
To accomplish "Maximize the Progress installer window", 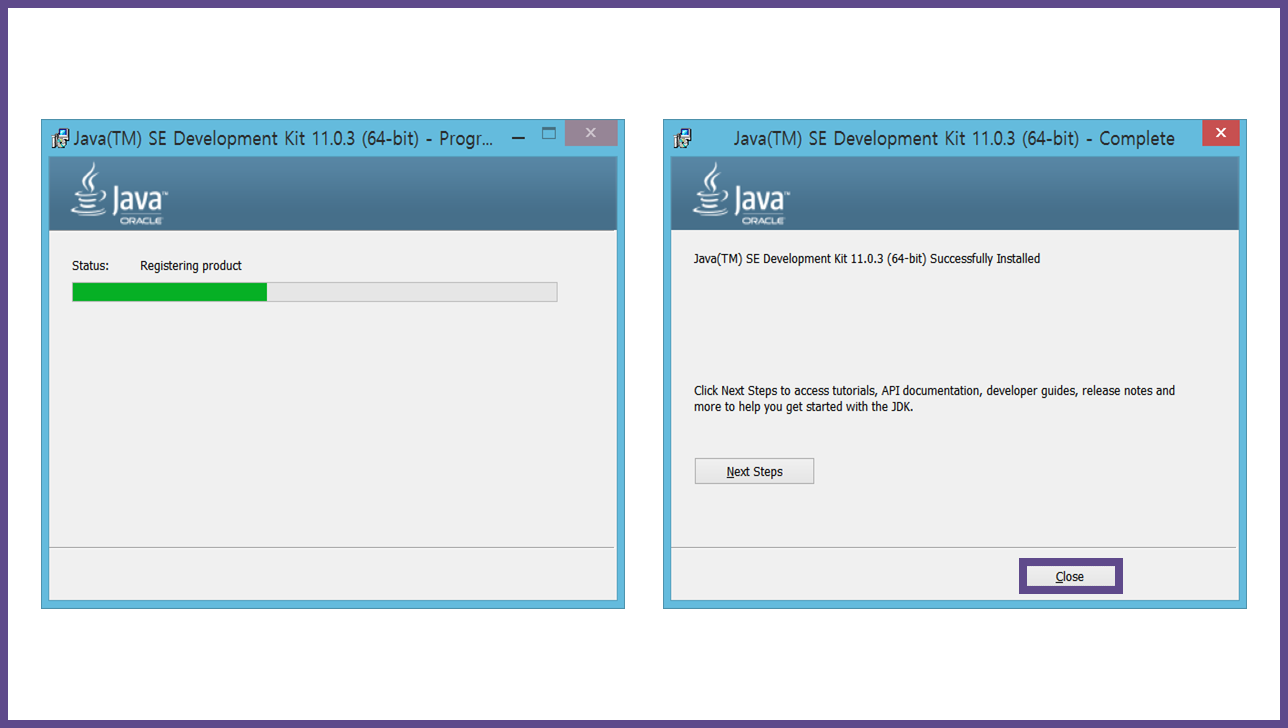I will click(x=548, y=133).
